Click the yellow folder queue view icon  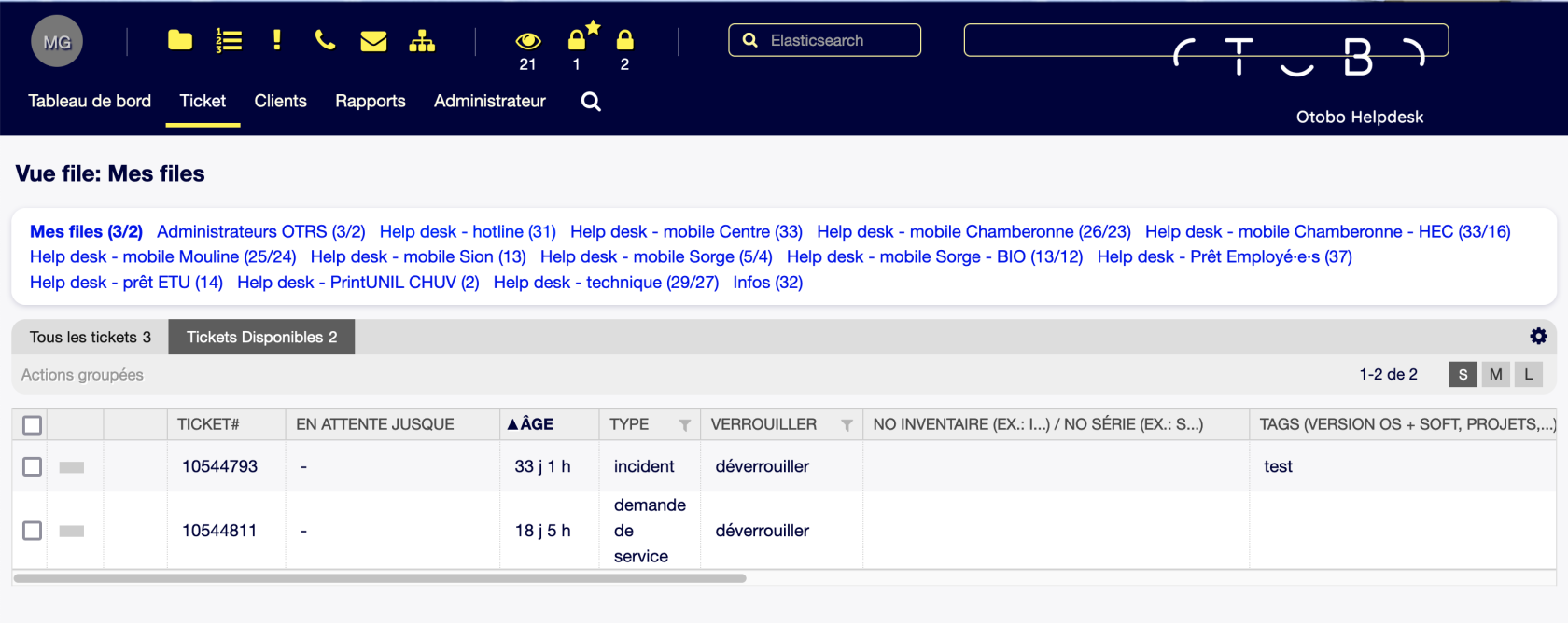(x=179, y=40)
